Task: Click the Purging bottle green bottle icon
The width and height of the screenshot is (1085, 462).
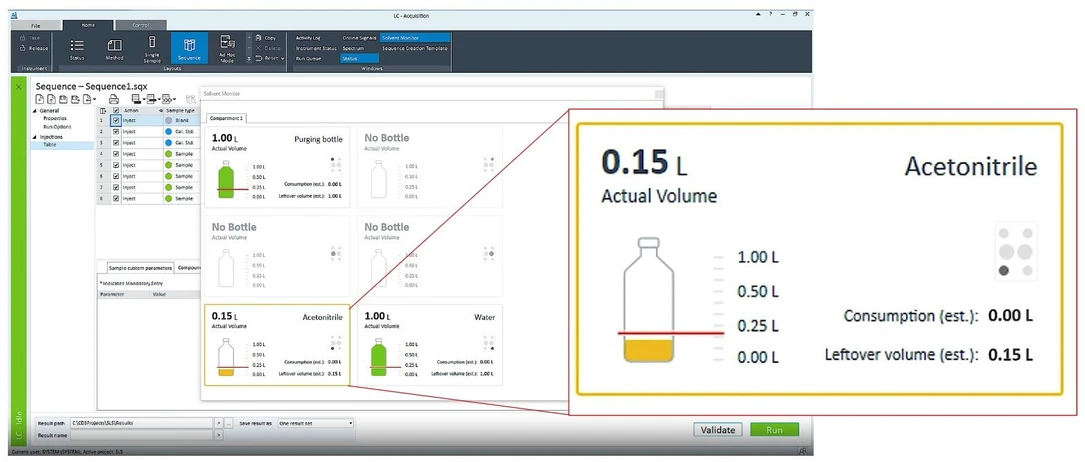Action: (226, 179)
